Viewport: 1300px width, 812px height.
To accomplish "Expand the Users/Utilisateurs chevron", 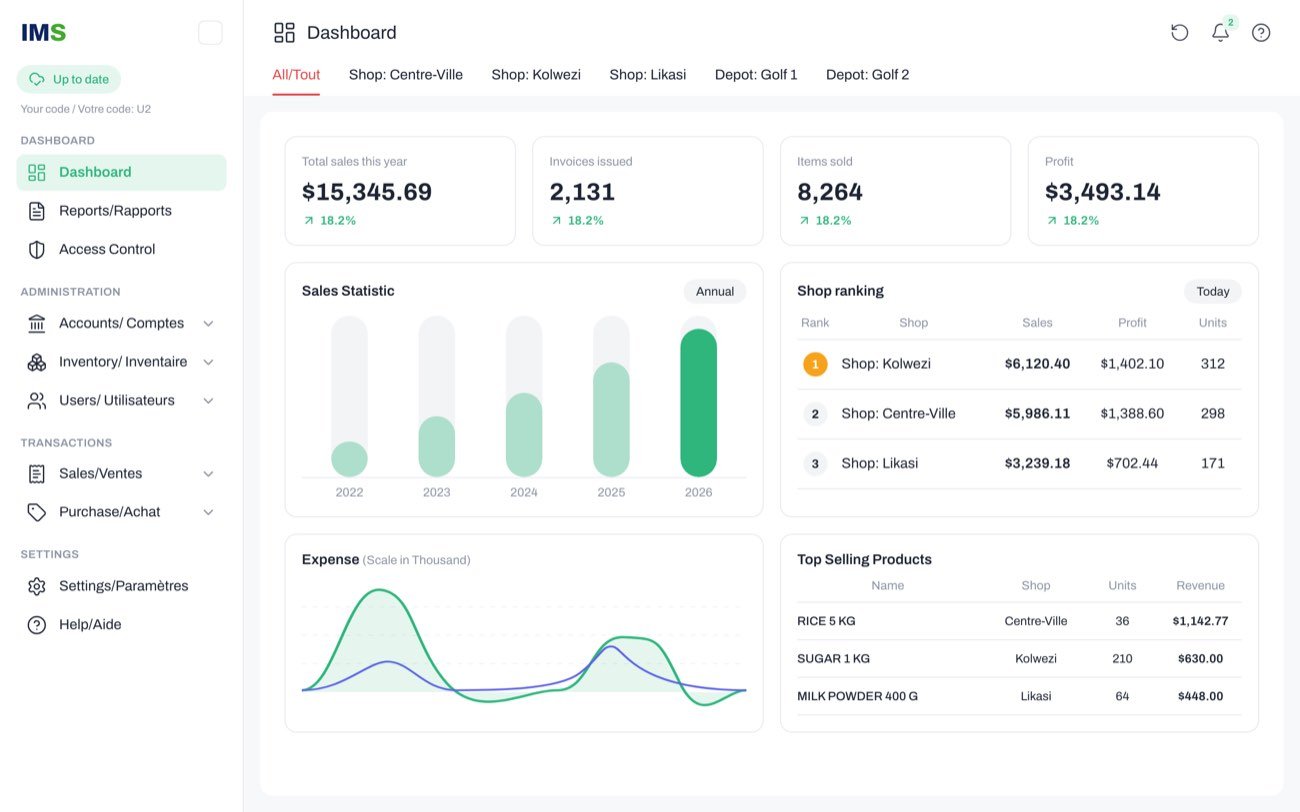I will tap(208, 401).
